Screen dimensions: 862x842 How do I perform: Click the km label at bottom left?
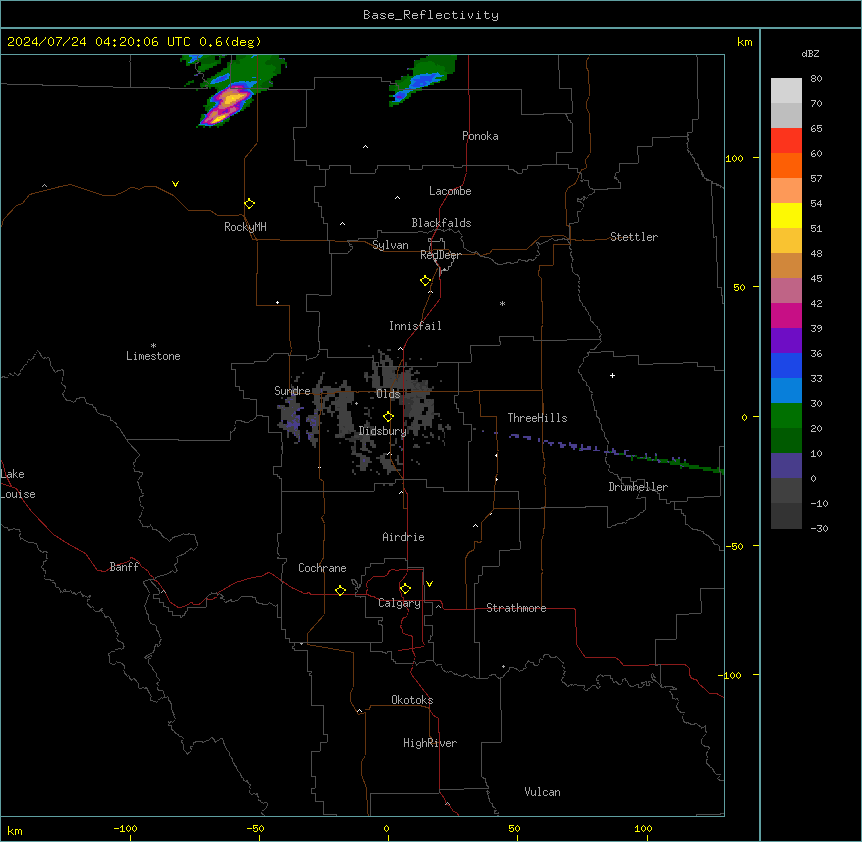(15, 830)
